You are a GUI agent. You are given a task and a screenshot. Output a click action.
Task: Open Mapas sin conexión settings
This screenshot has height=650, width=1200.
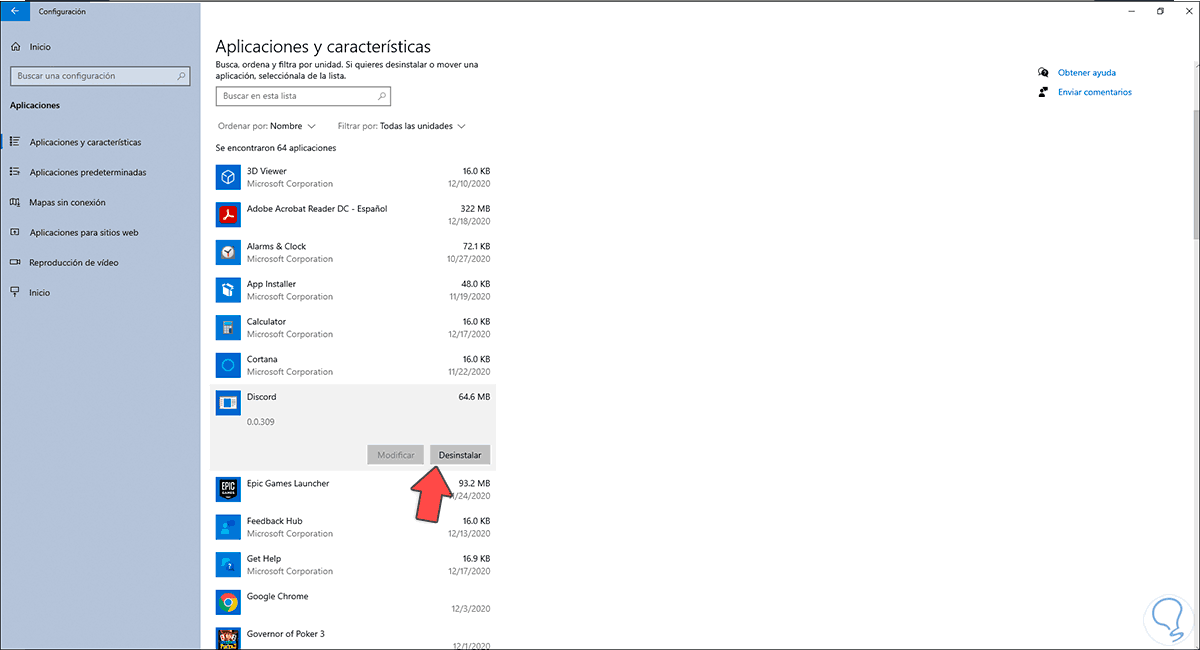tap(100, 202)
